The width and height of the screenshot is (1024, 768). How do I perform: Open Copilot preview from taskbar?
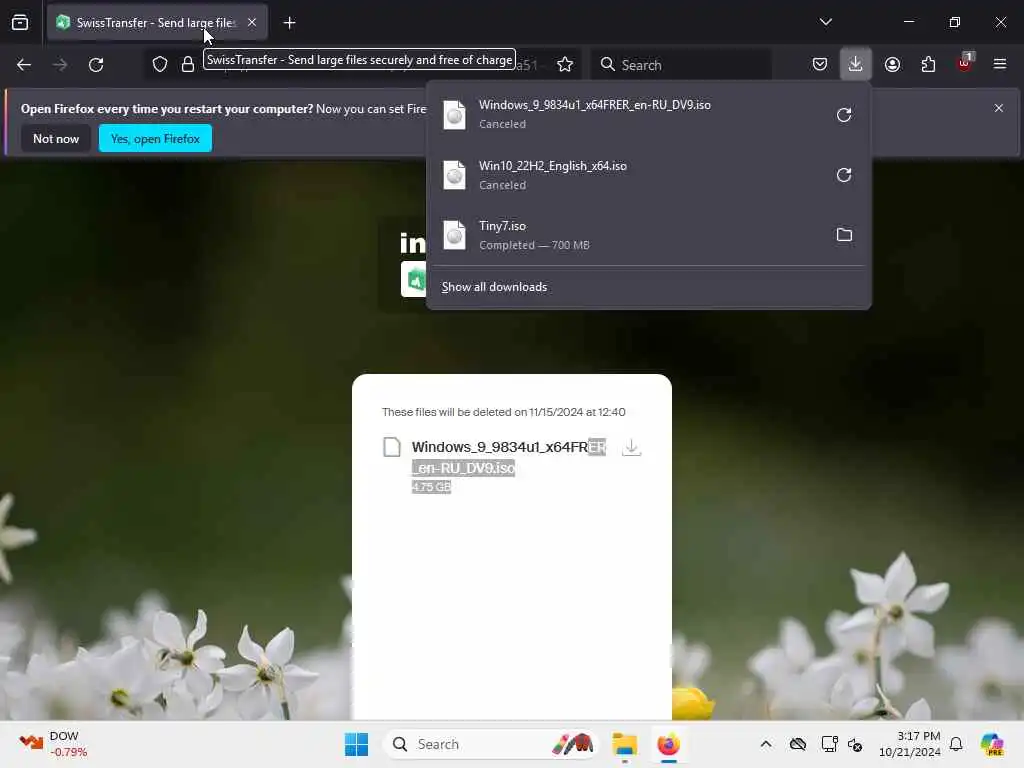[992, 744]
